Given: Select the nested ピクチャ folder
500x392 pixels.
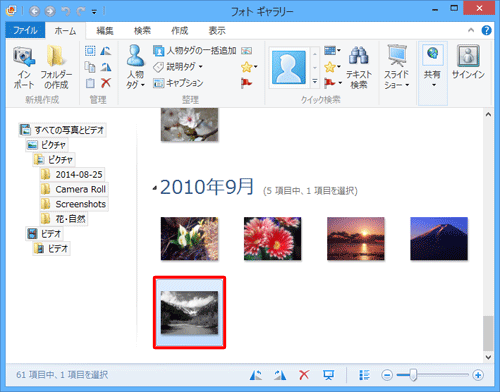Looking at the screenshot, I should 54,160.
